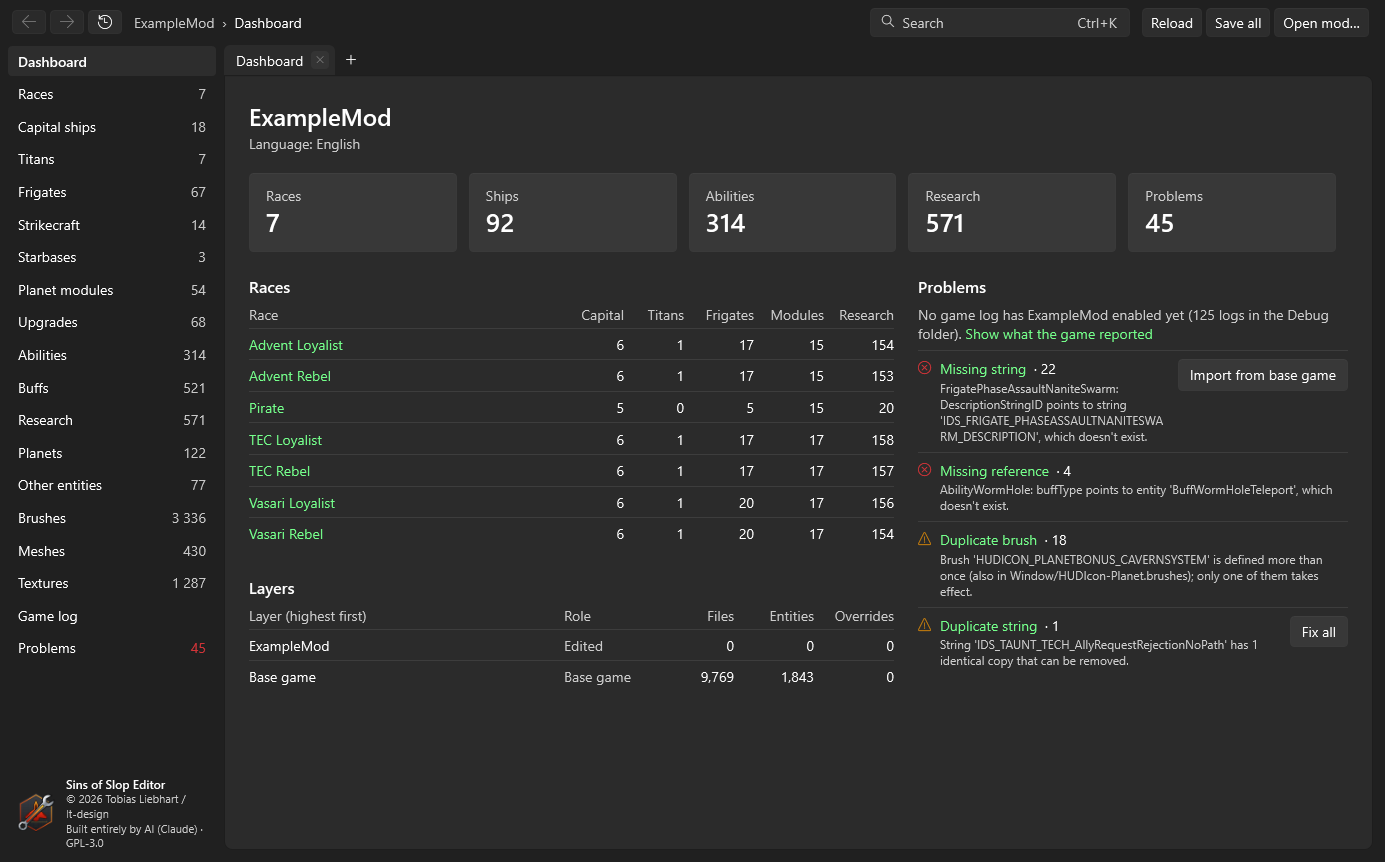Add a new tab with the plus icon
The image size is (1385, 862).
[351, 60]
